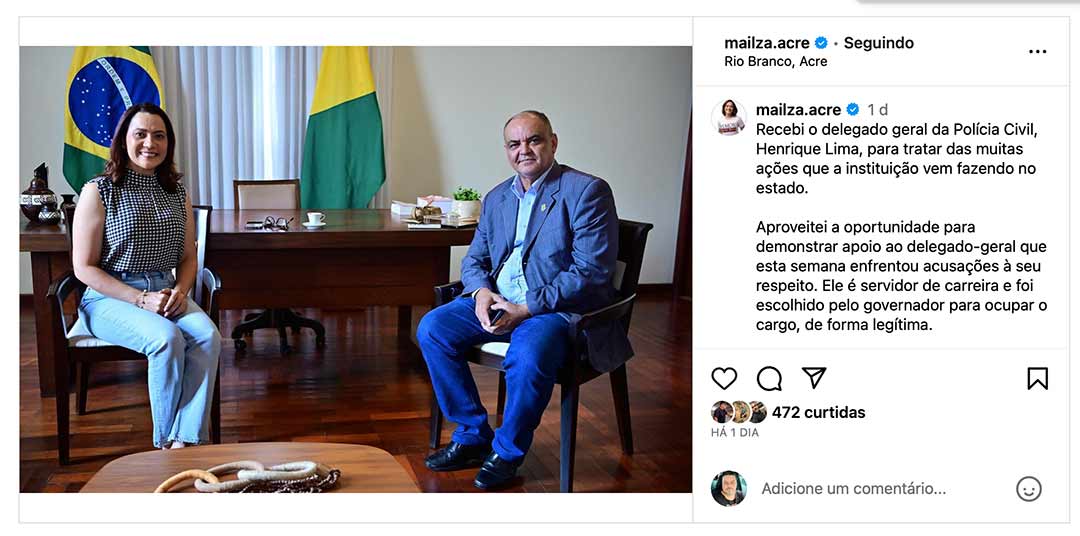The width and height of the screenshot is (1080, 536).
Task: Click the Adicione um comentário field
Action: (x=882, y=489)
